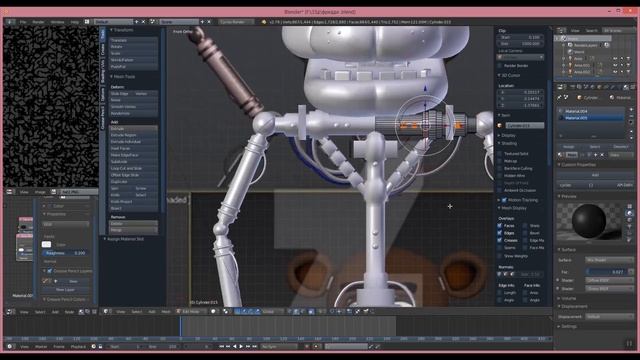Click the Duplicate button in Add section
This screenshot has width=640, height=360.
[133, 182]
